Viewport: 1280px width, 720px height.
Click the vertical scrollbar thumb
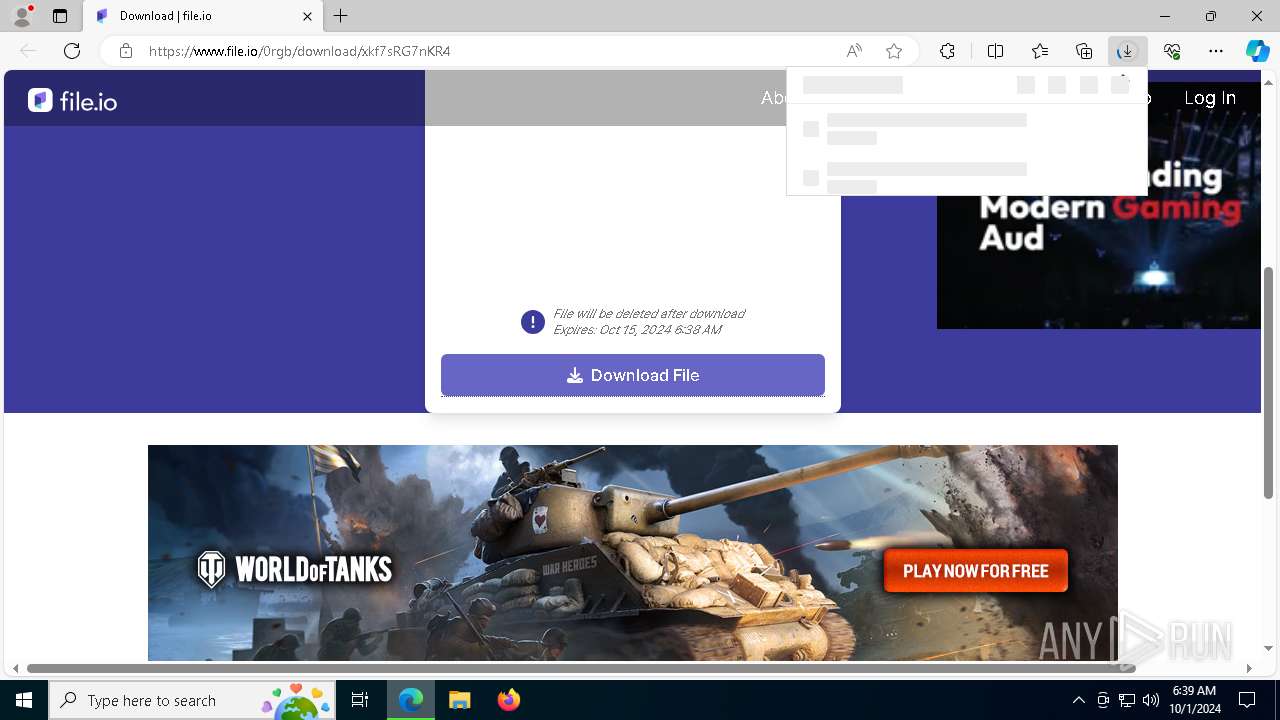[x=1269, y=383]
